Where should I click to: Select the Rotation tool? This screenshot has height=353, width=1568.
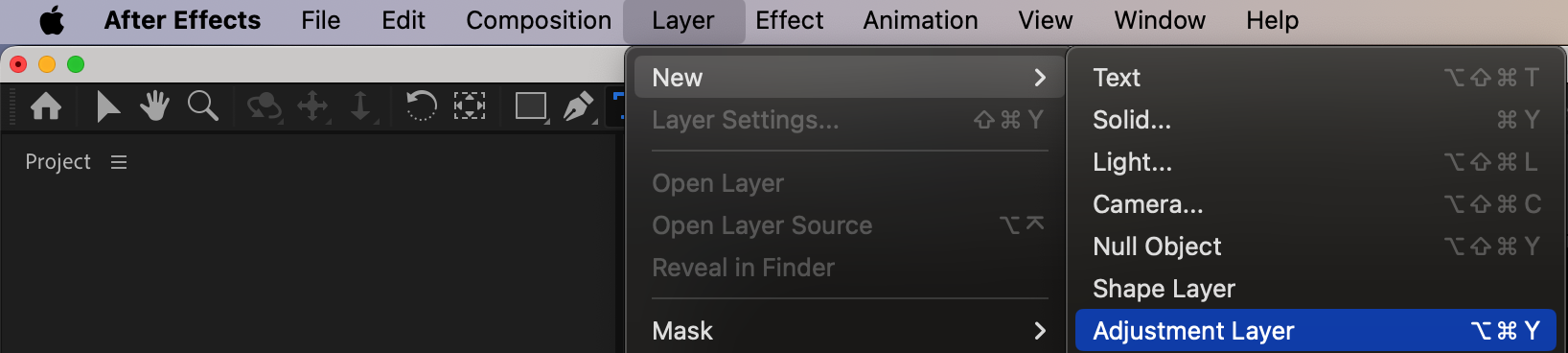pyautogui.click(x=421, y=106)
